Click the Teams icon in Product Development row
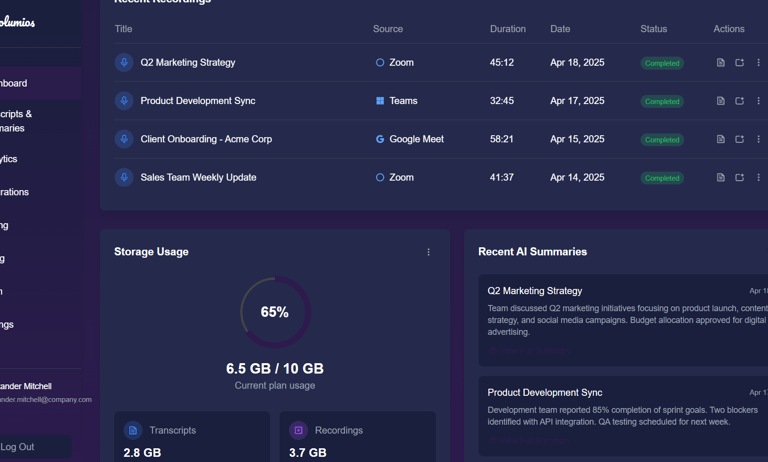 pos(380,101)
